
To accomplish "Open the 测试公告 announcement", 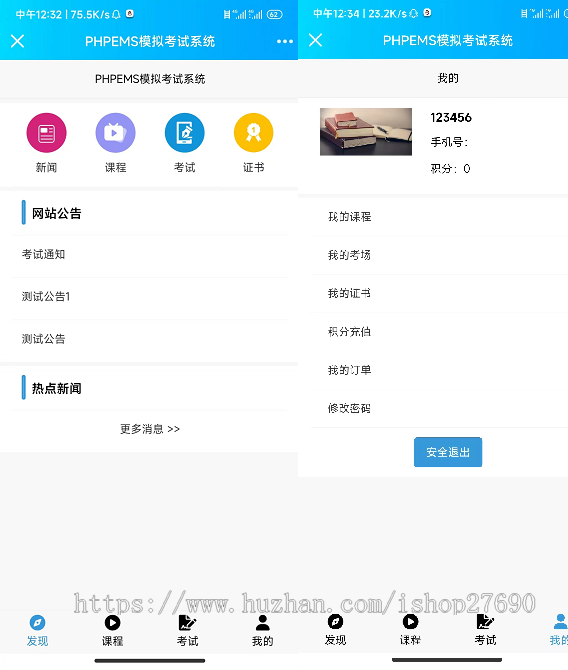I will click(x=150, y=339).
